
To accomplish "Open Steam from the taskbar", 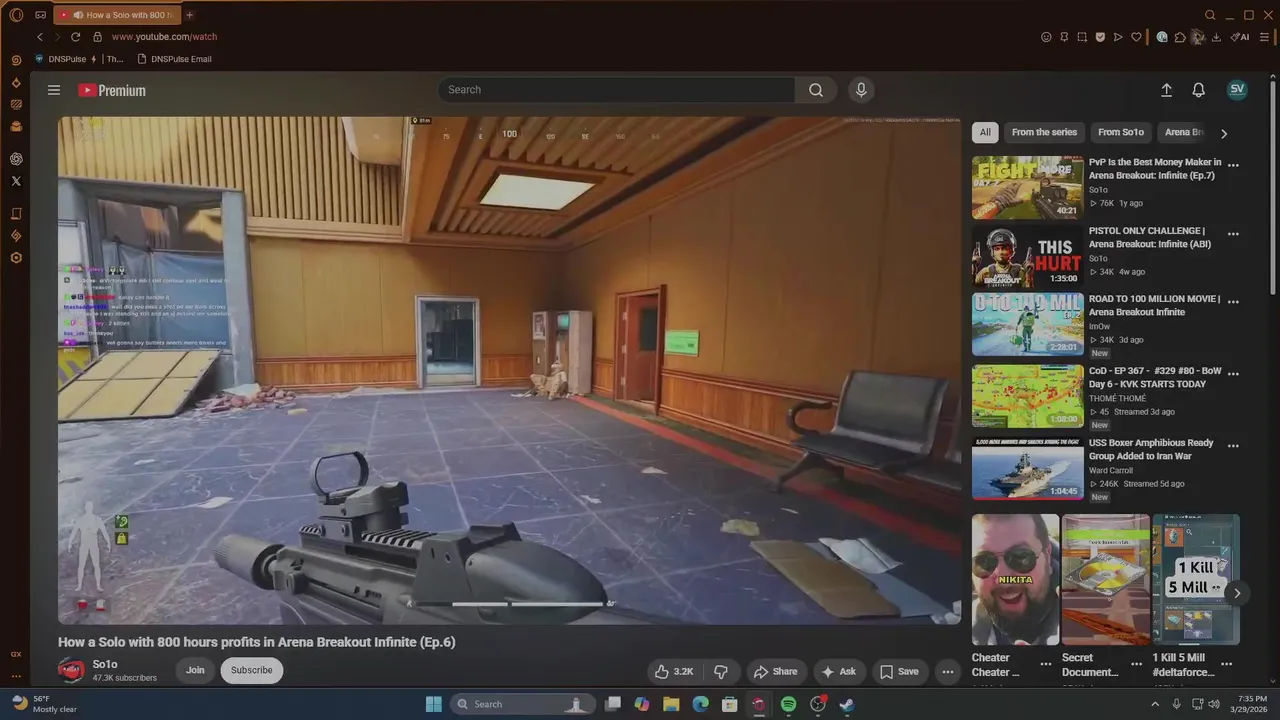I will point(847,704).
